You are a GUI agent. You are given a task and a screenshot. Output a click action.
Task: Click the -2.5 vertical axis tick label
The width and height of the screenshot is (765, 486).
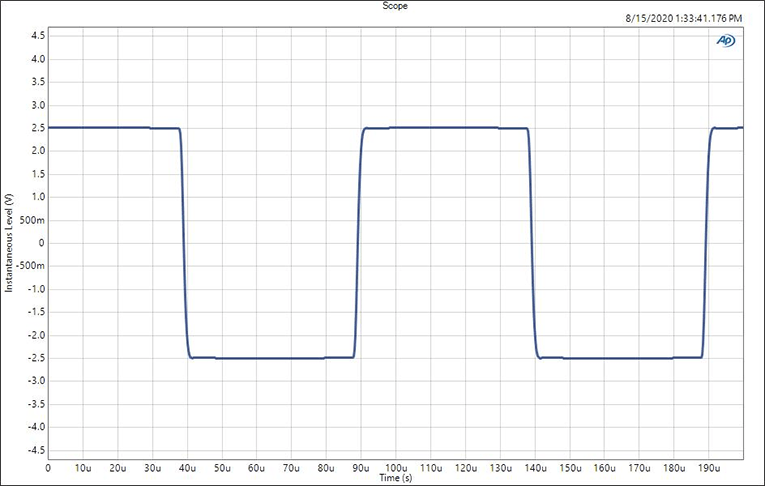[x=34, y=358]
